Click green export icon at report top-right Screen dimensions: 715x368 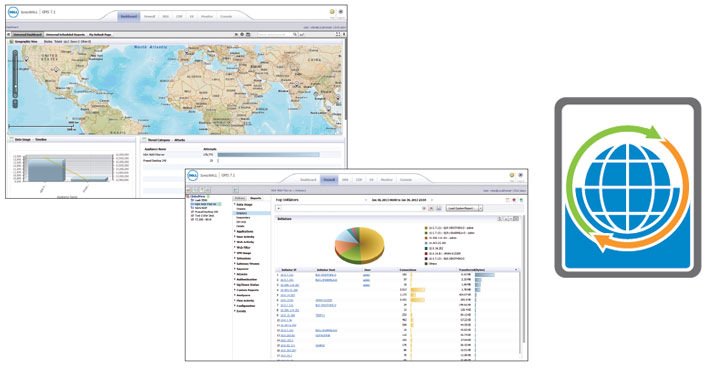tap(521, 200)
